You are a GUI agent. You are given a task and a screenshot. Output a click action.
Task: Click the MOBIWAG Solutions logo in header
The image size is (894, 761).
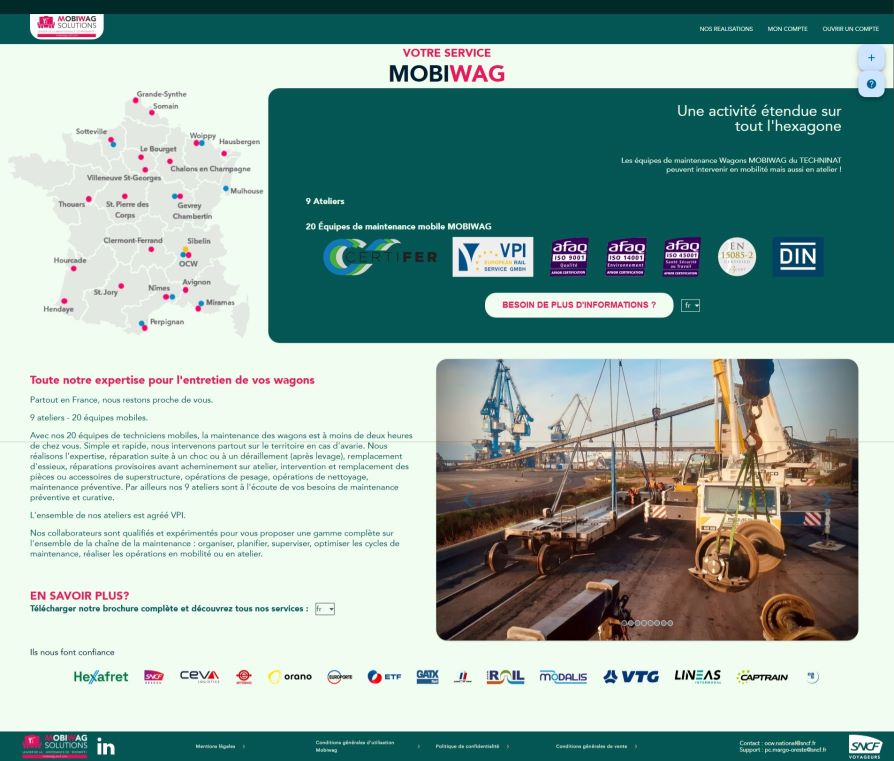[x=66, y=25]
